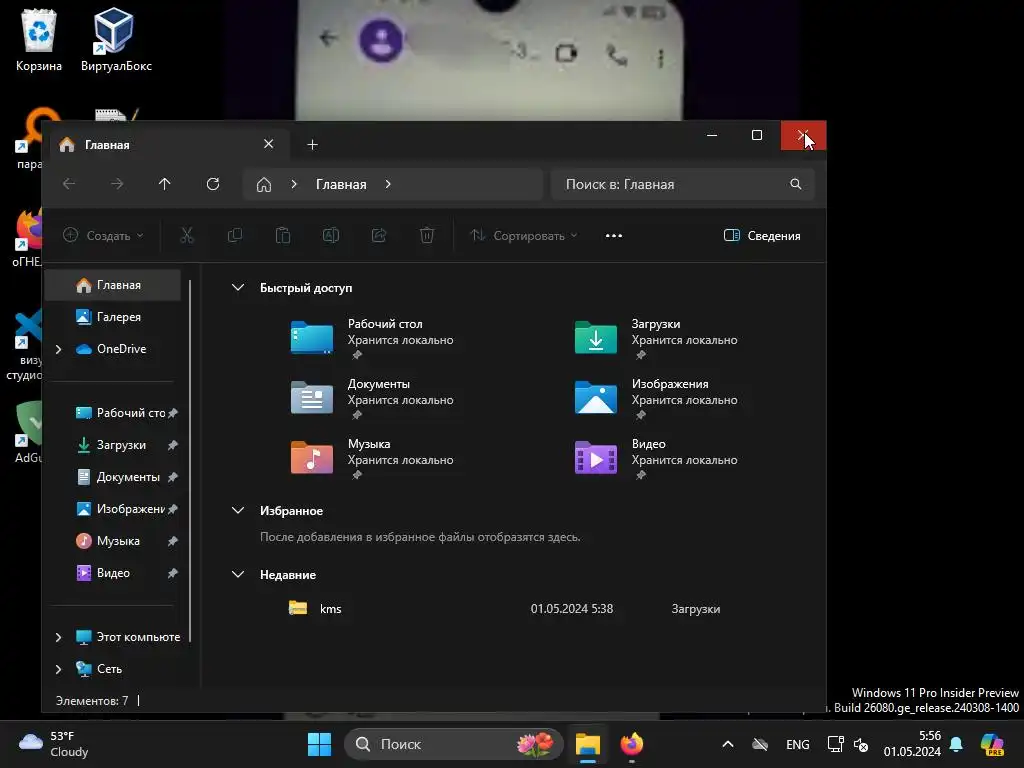The width and height of the screenshot is (1024, 768).
Task: Click the Share toolbar icon
Action: point(379,235)
